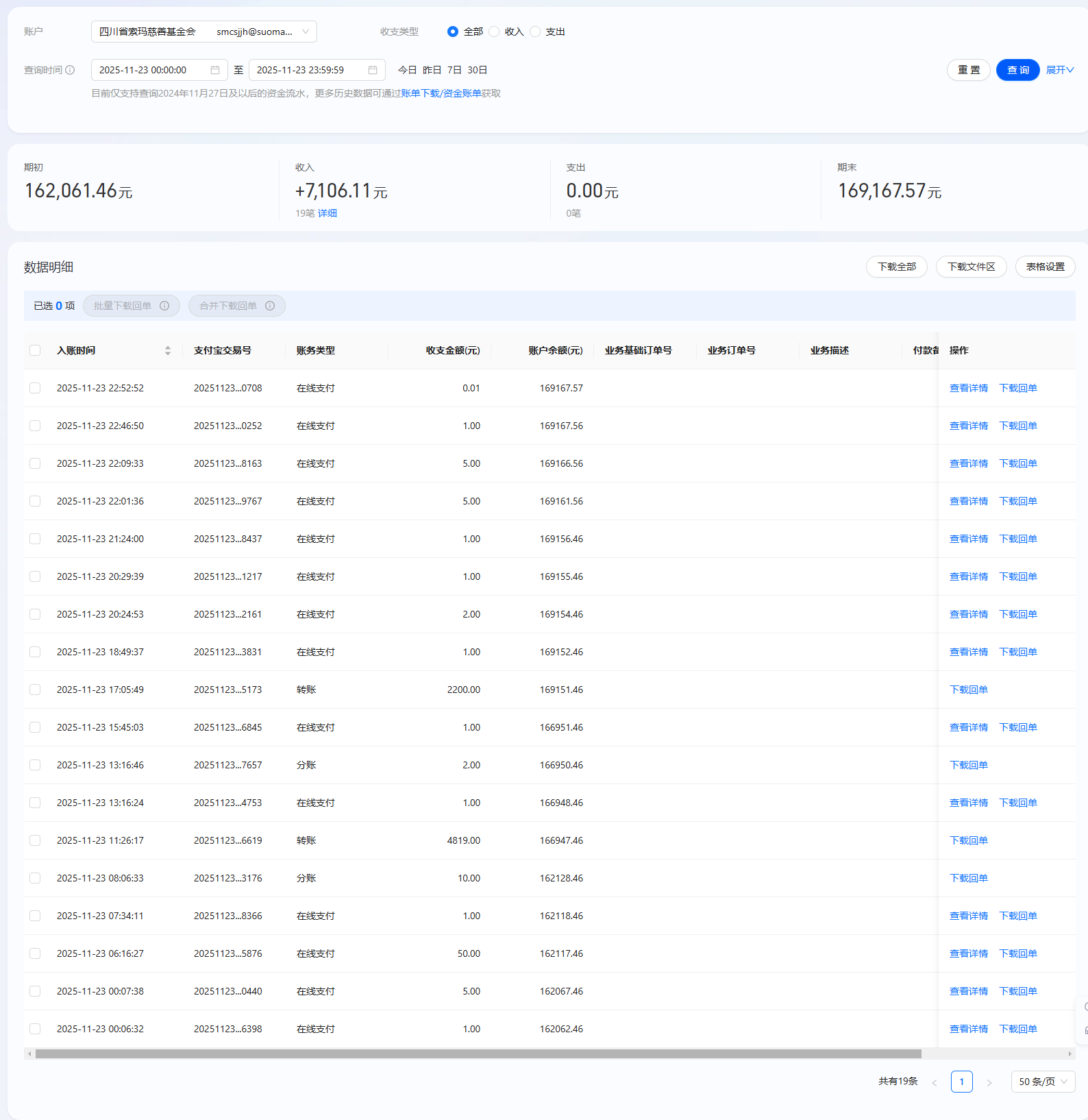Select the 支出 radio option
The image size is (1088, 1120).
tap(536, 32)
